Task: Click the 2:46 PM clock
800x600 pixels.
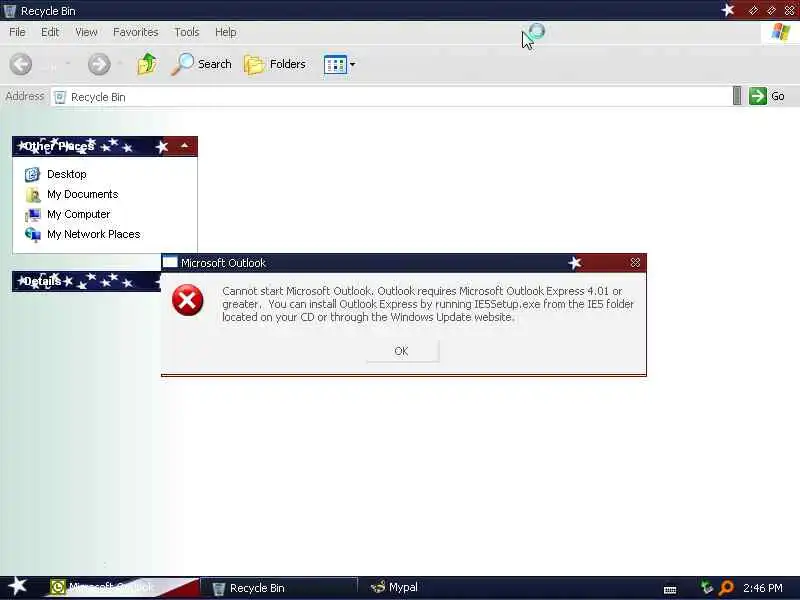Action: (763, 588)
